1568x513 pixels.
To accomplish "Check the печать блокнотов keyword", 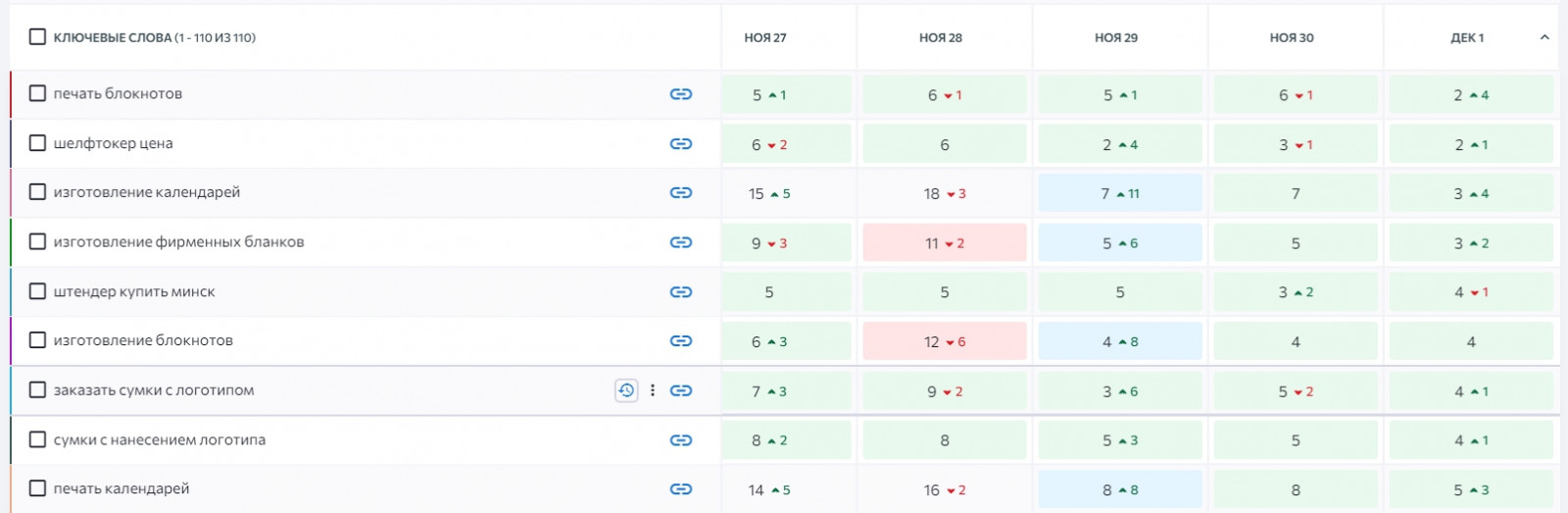I will pyautogui.click(x=37, y=94).
